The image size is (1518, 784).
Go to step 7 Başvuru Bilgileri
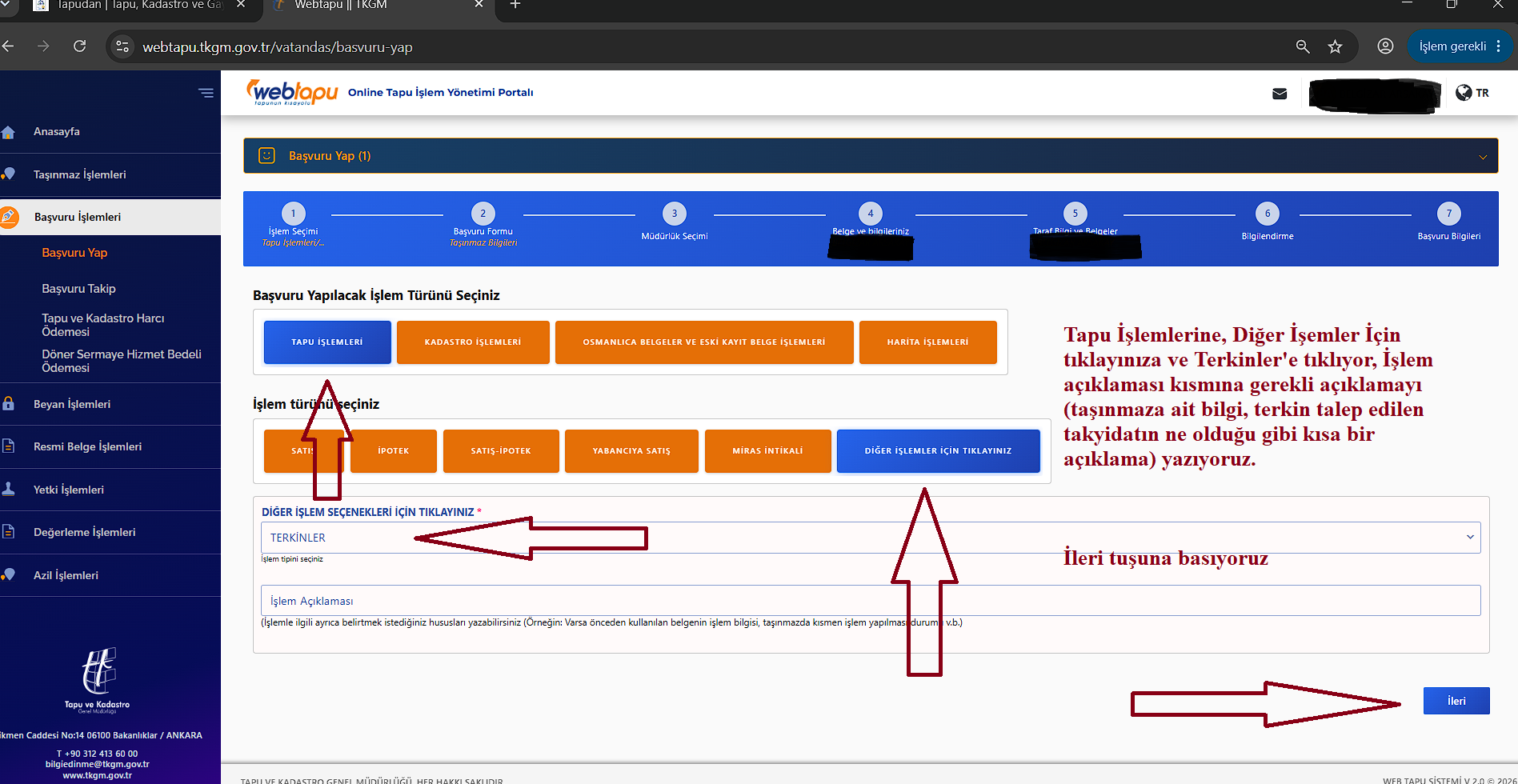pos(1449,214)
